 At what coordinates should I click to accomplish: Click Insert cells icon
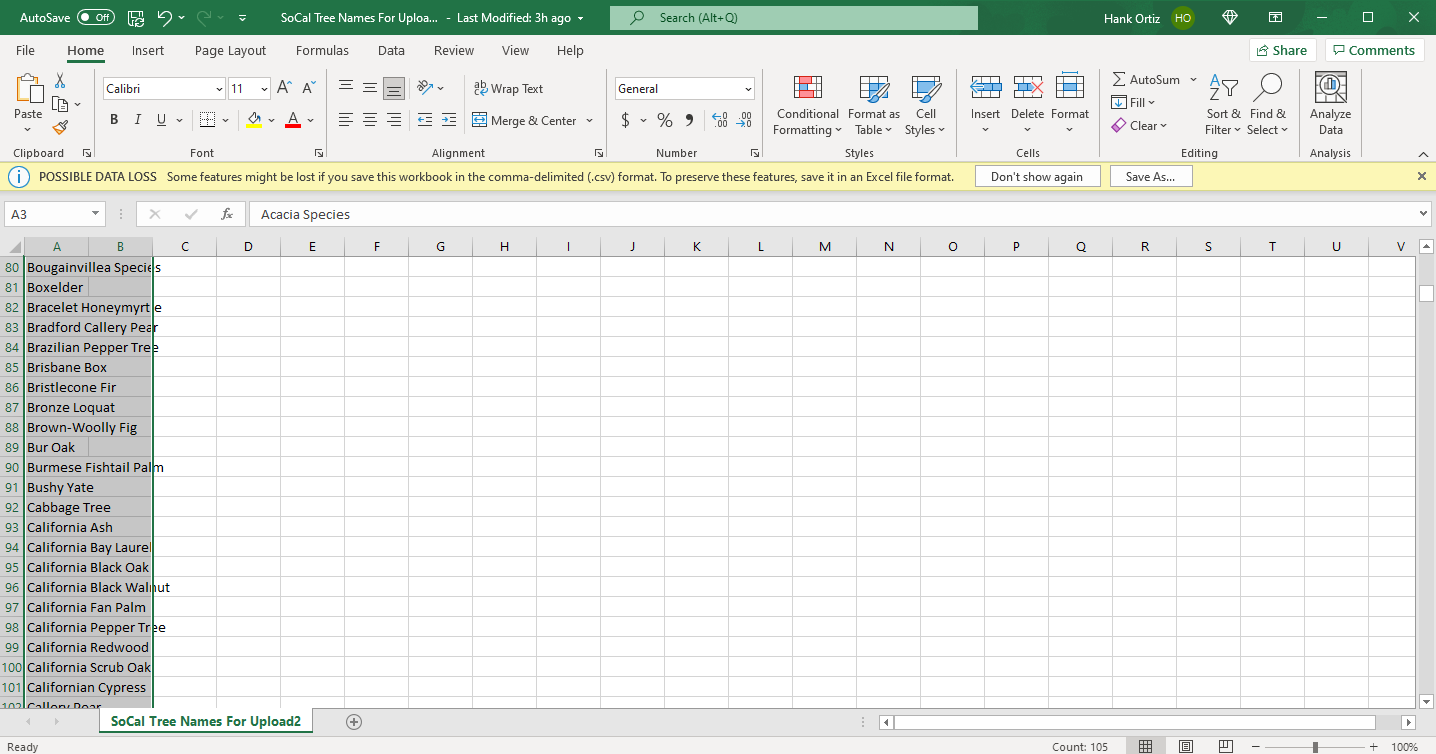(x=985, y=87)
